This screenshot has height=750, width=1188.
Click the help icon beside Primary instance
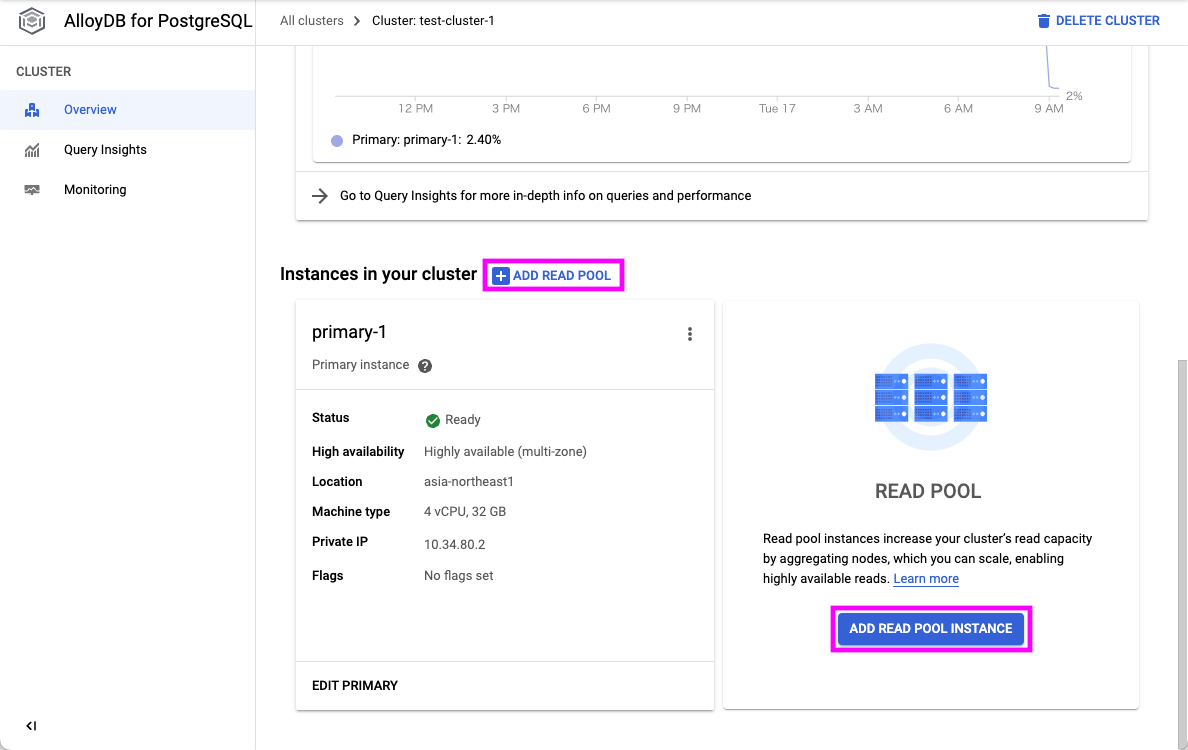pyautogui.click(x=425, y=366)
